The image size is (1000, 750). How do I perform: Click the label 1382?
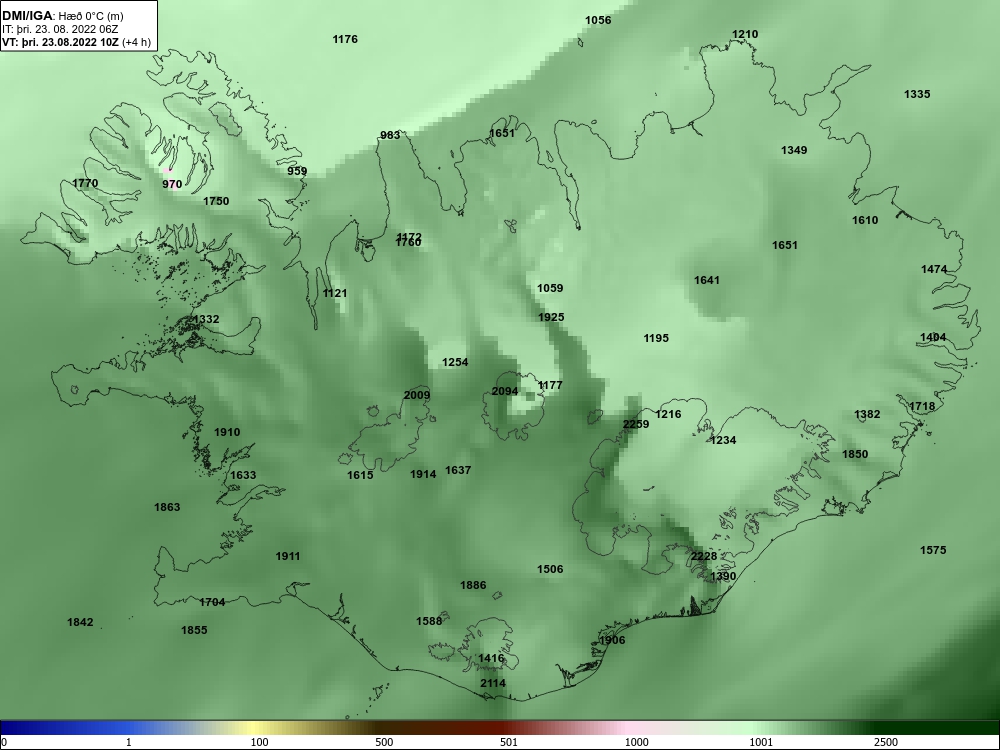click(x=867, y=415)
